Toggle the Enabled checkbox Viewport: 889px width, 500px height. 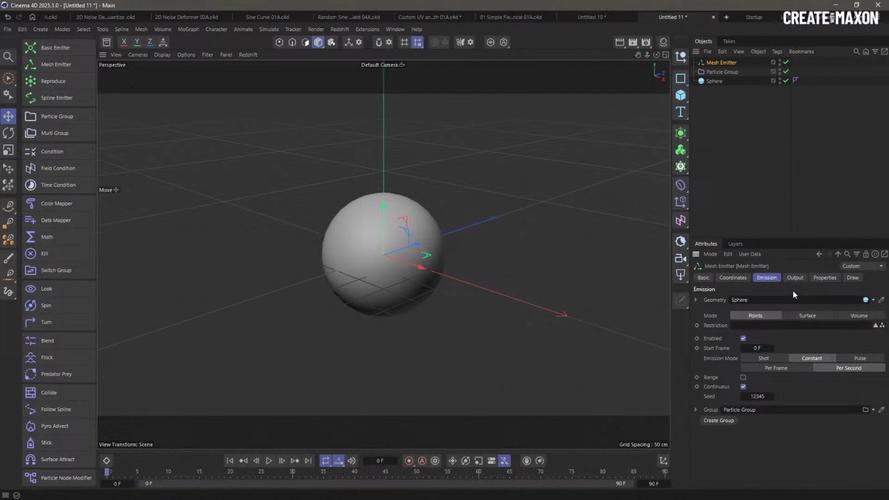[x=743, y=338]
